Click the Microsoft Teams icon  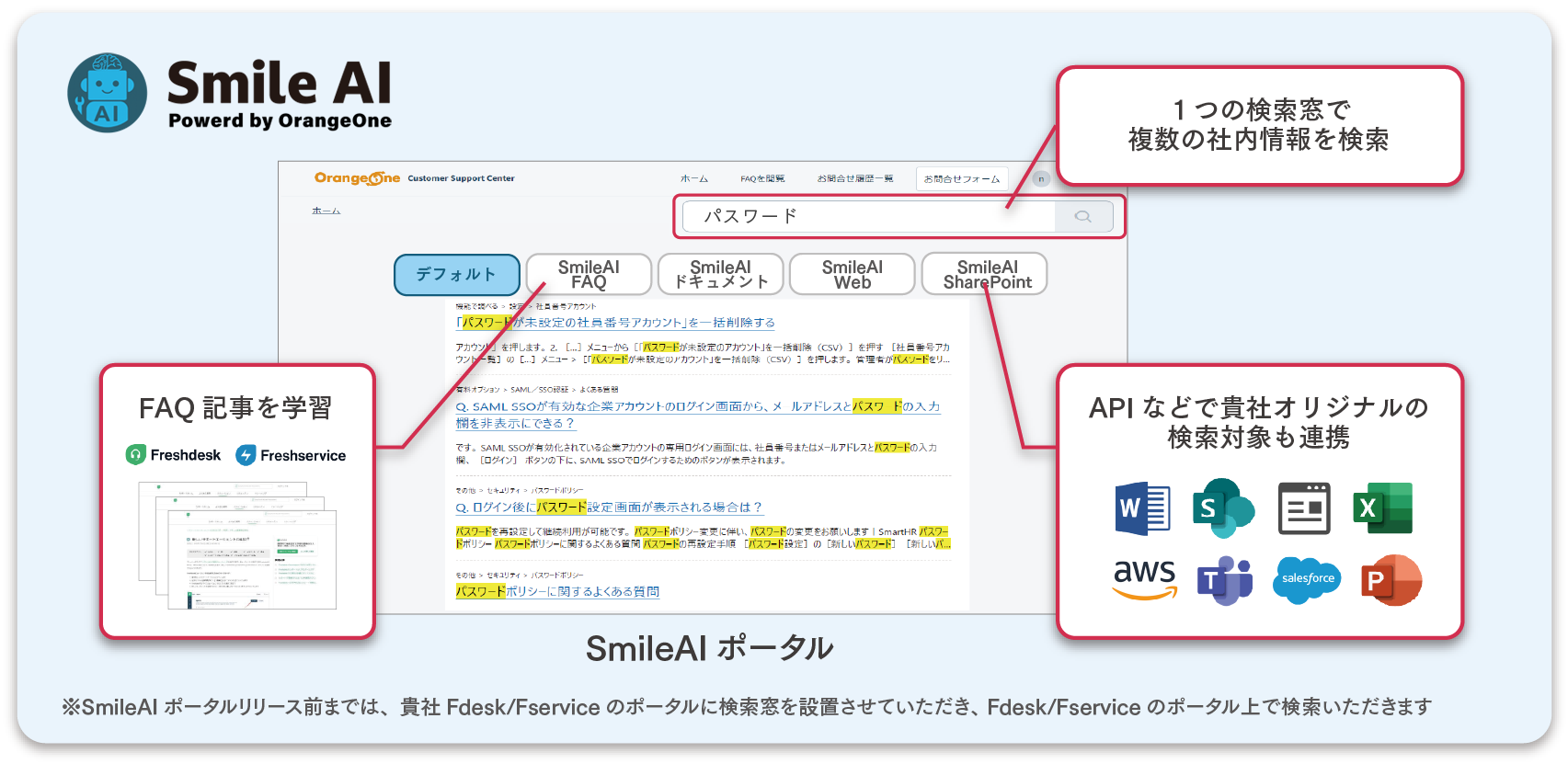(1224, 580)
